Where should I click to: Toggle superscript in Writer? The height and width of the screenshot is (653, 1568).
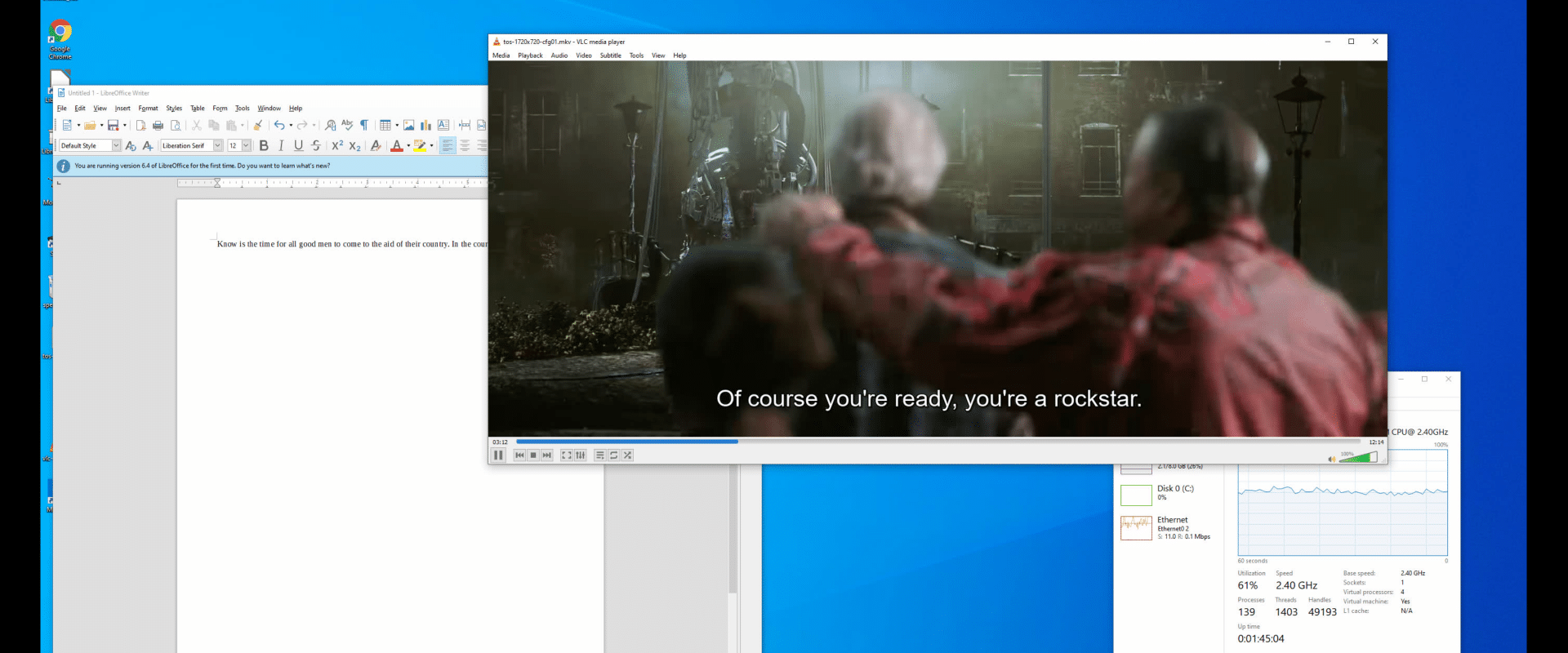tap(337, 145)
